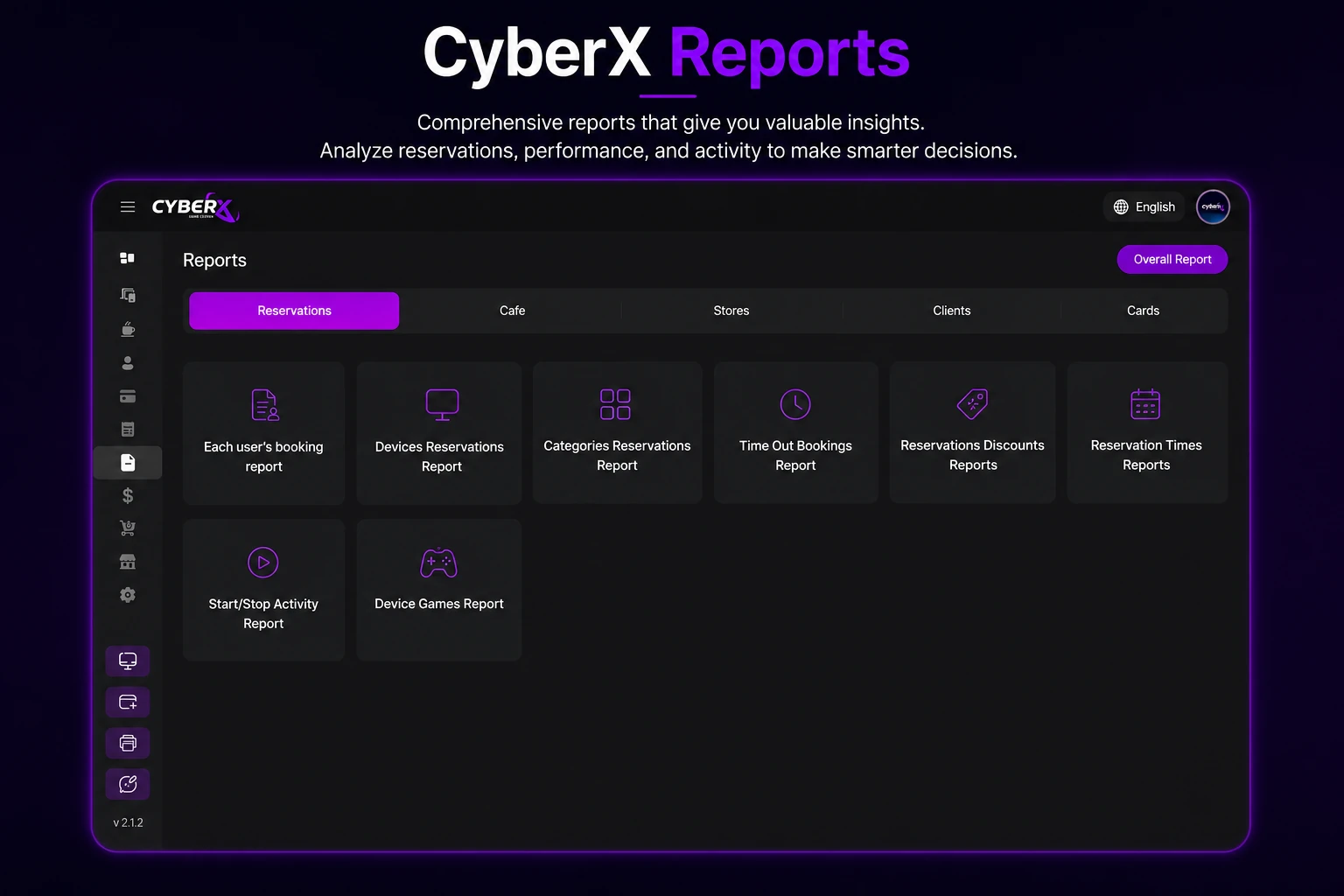Click the Reservation Times calendar icon

[1145, 404]
